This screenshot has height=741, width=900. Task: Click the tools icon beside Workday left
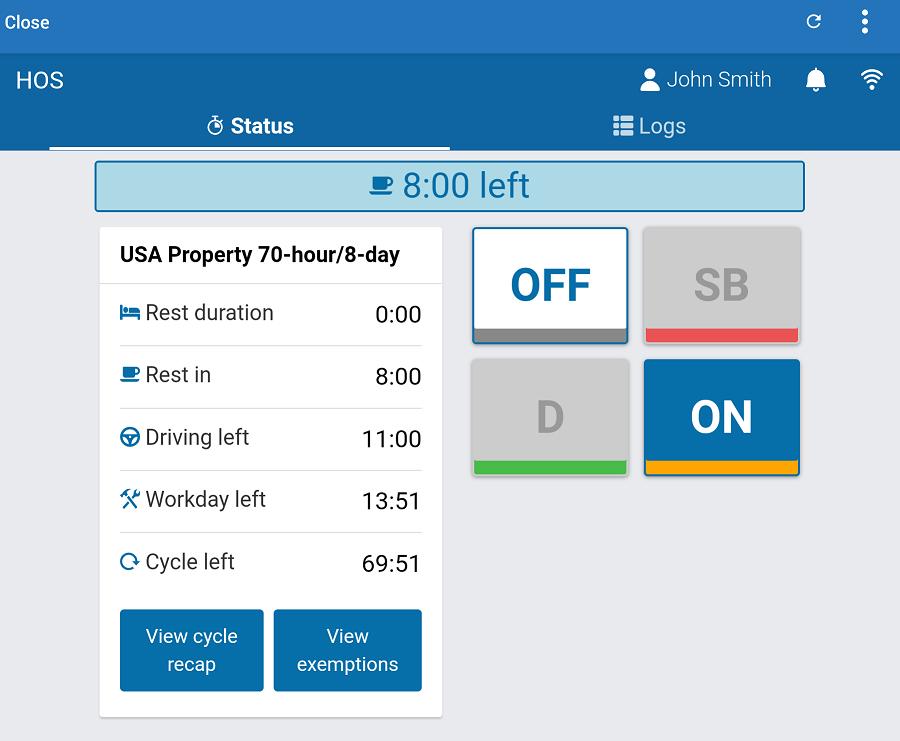130,499
